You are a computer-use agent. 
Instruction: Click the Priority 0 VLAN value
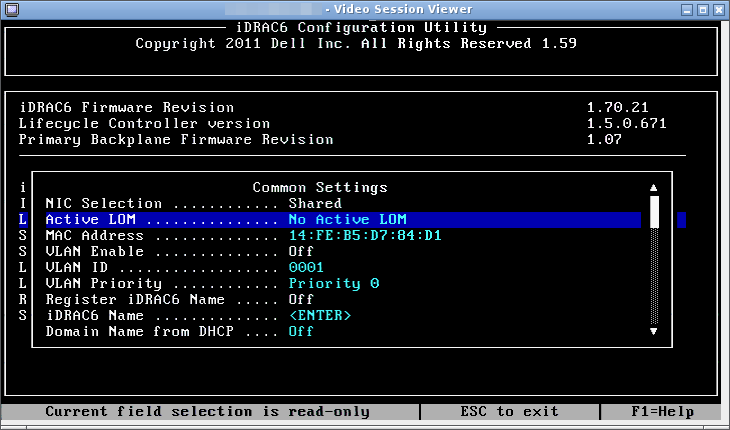click(x=334, y=283)
